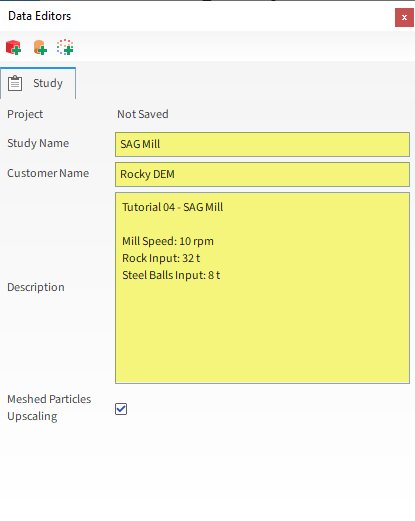Place cursor on Mill Speed: 10 rpm line
The width and height of the screenshot is (415, 521).
coord(168,241)
